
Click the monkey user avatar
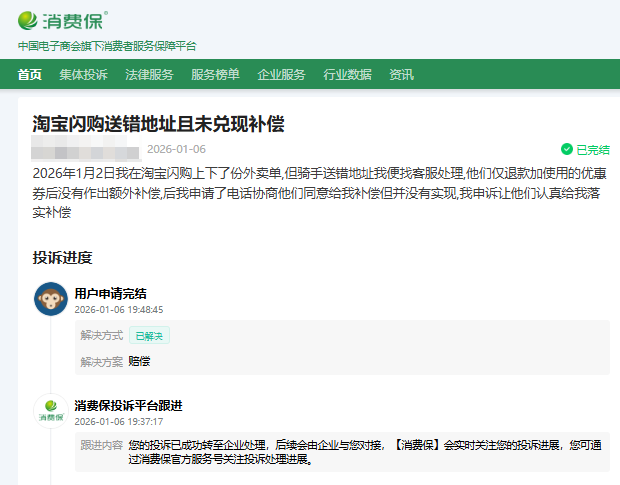tap(51, 299)
